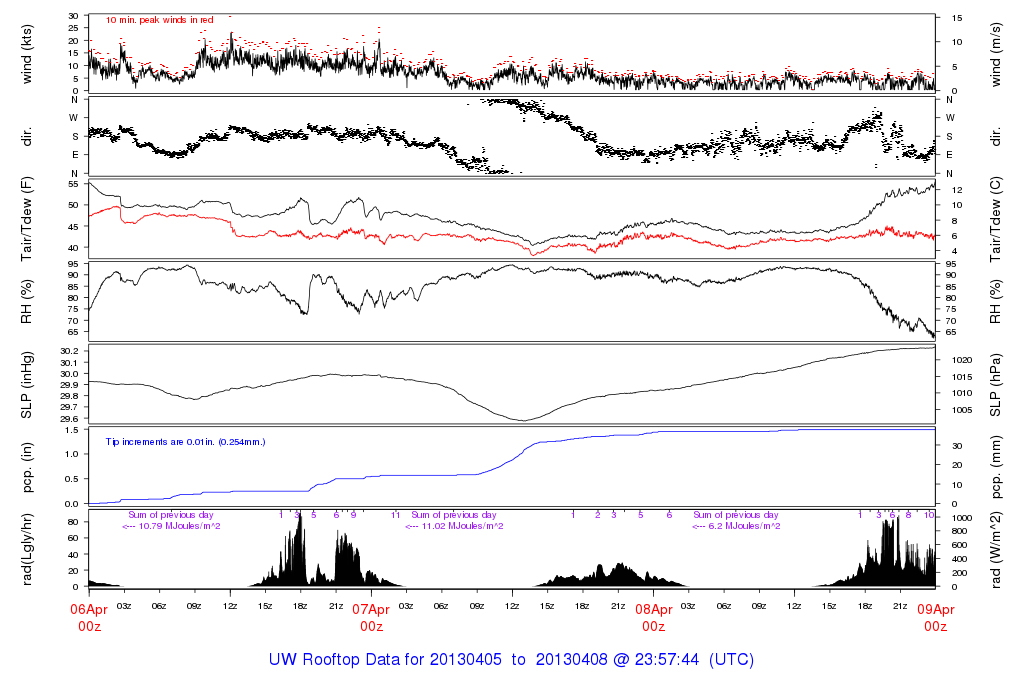Click the "07Apr" date label

[x=371, y=609]
